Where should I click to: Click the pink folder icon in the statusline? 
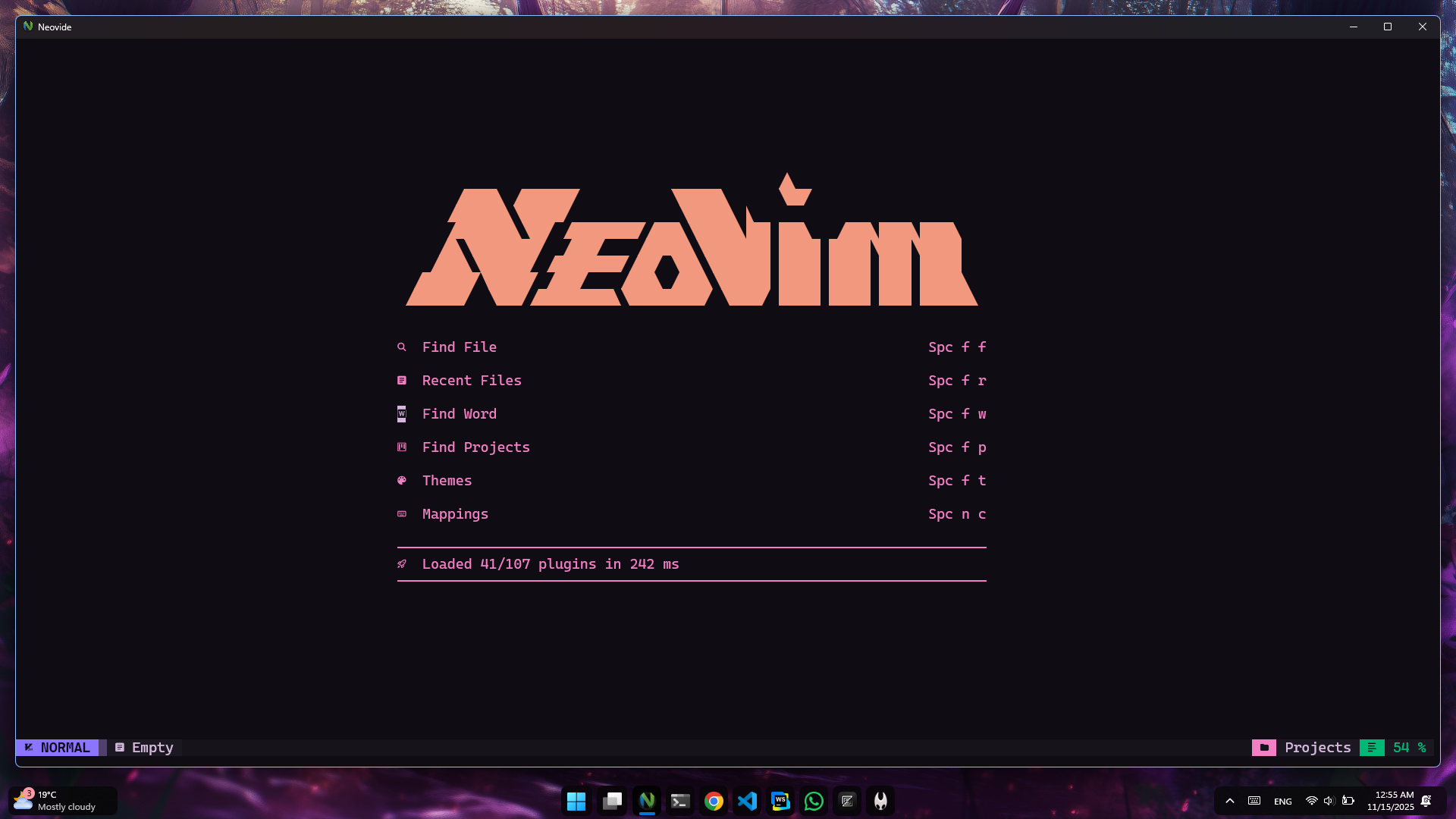[1263, 747]
